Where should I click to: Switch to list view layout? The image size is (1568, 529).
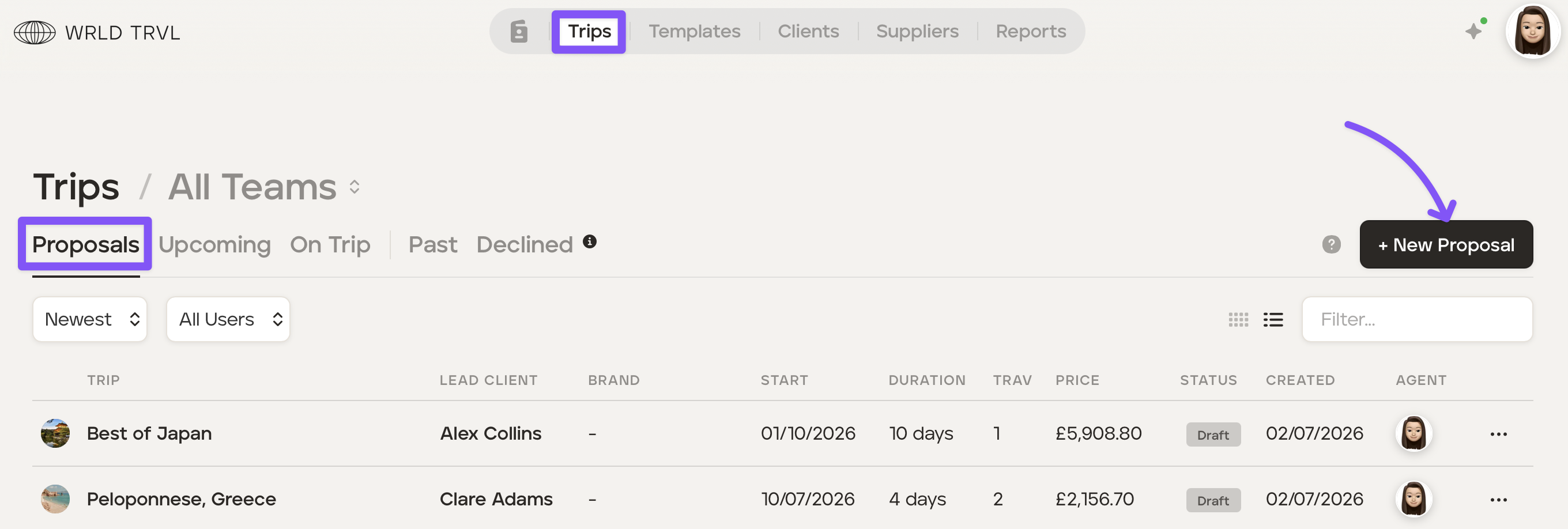point(1273,320)
